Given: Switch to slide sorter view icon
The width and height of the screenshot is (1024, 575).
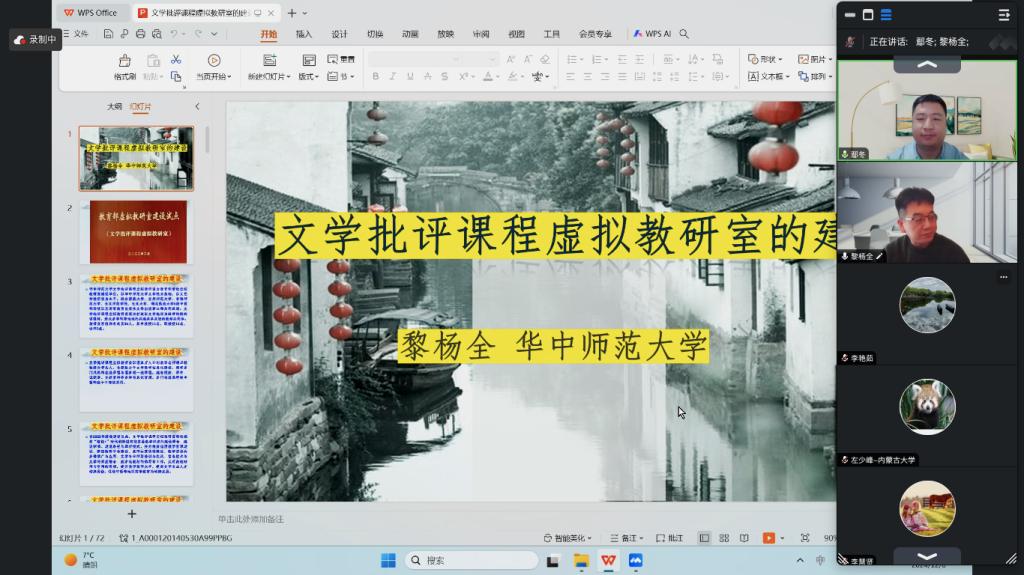Looking at the screenshot, I should point(722,538).
